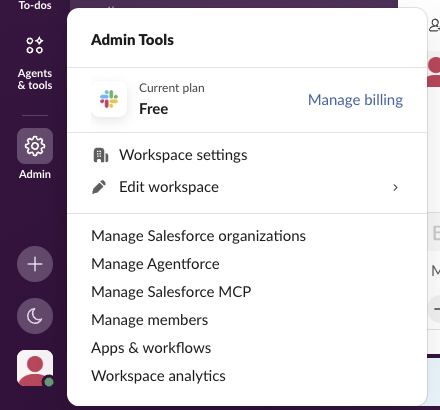Open Apps & workflows

[x=151, y=348]
